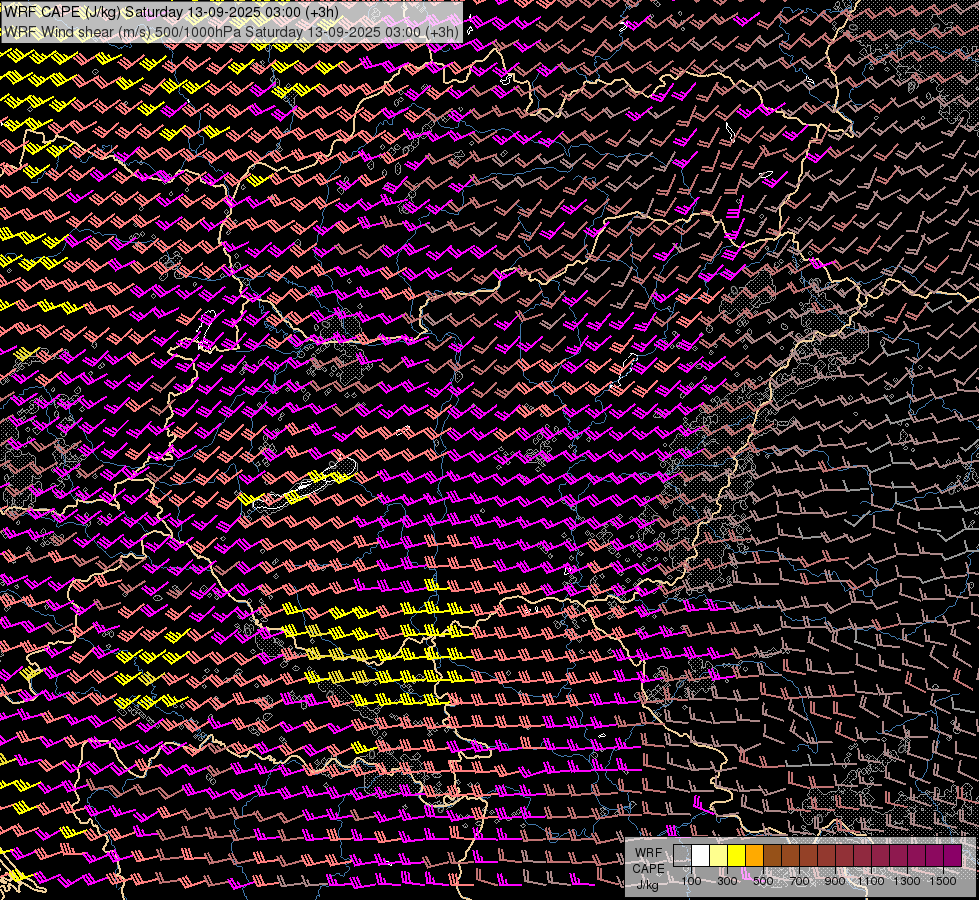This screenshot has height=900, width=979.
Task: Click the WRF CAPE title line
Action: 172,12
